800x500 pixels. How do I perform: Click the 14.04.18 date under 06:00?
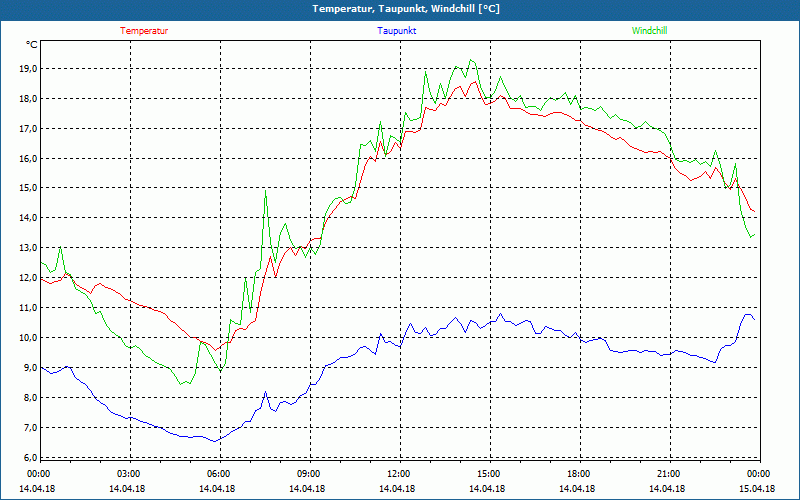217,489
